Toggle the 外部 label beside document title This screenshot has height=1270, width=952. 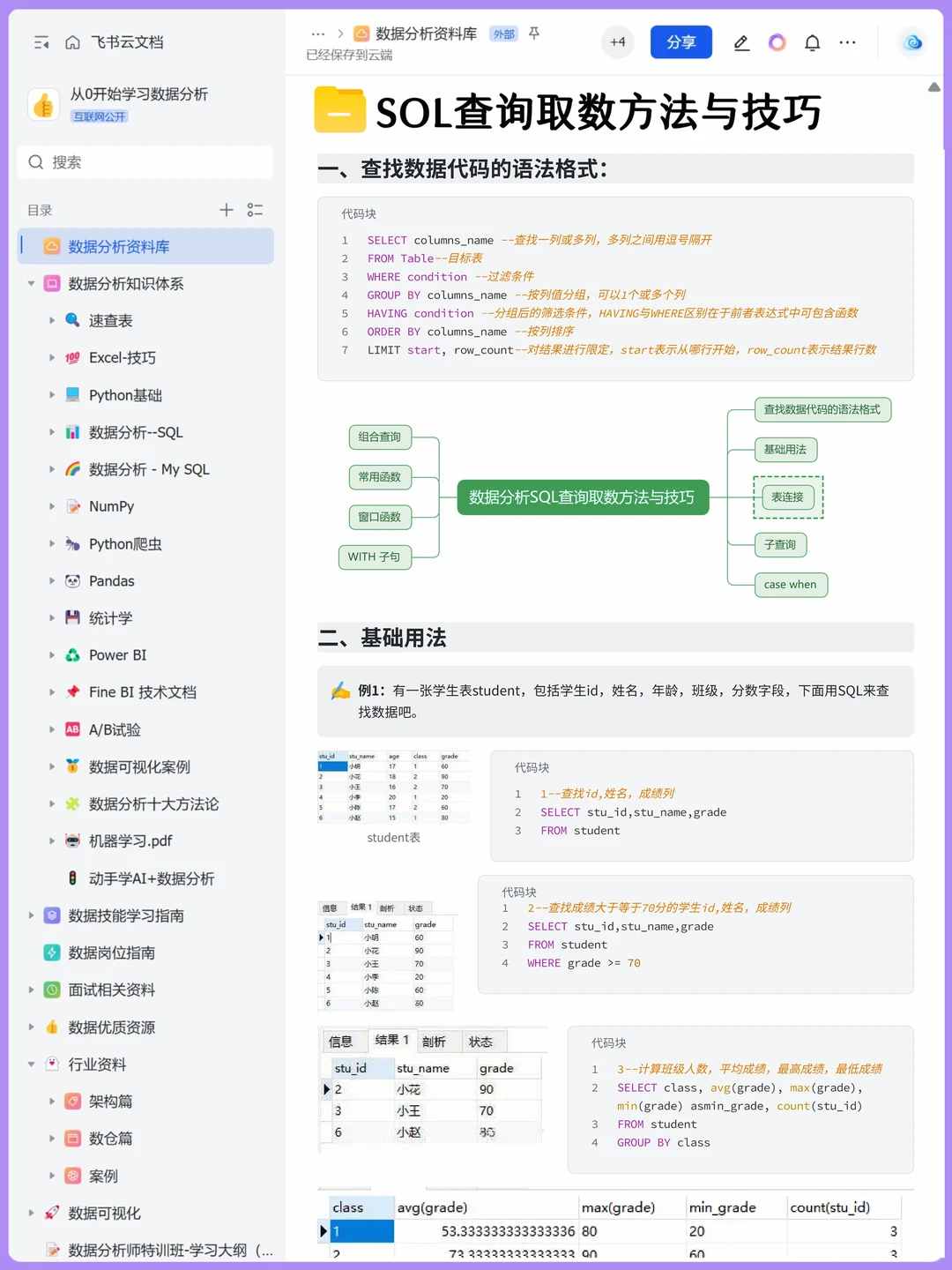[502, 34]
